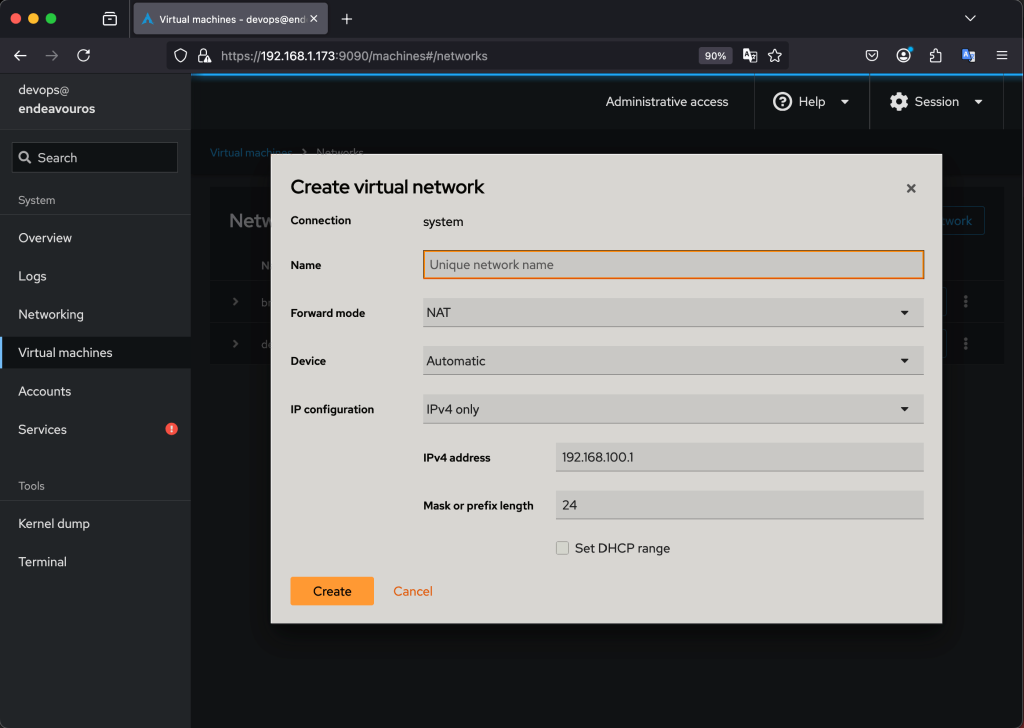
Task: Open Services from the sidebar
Action: tap(43, 429)
